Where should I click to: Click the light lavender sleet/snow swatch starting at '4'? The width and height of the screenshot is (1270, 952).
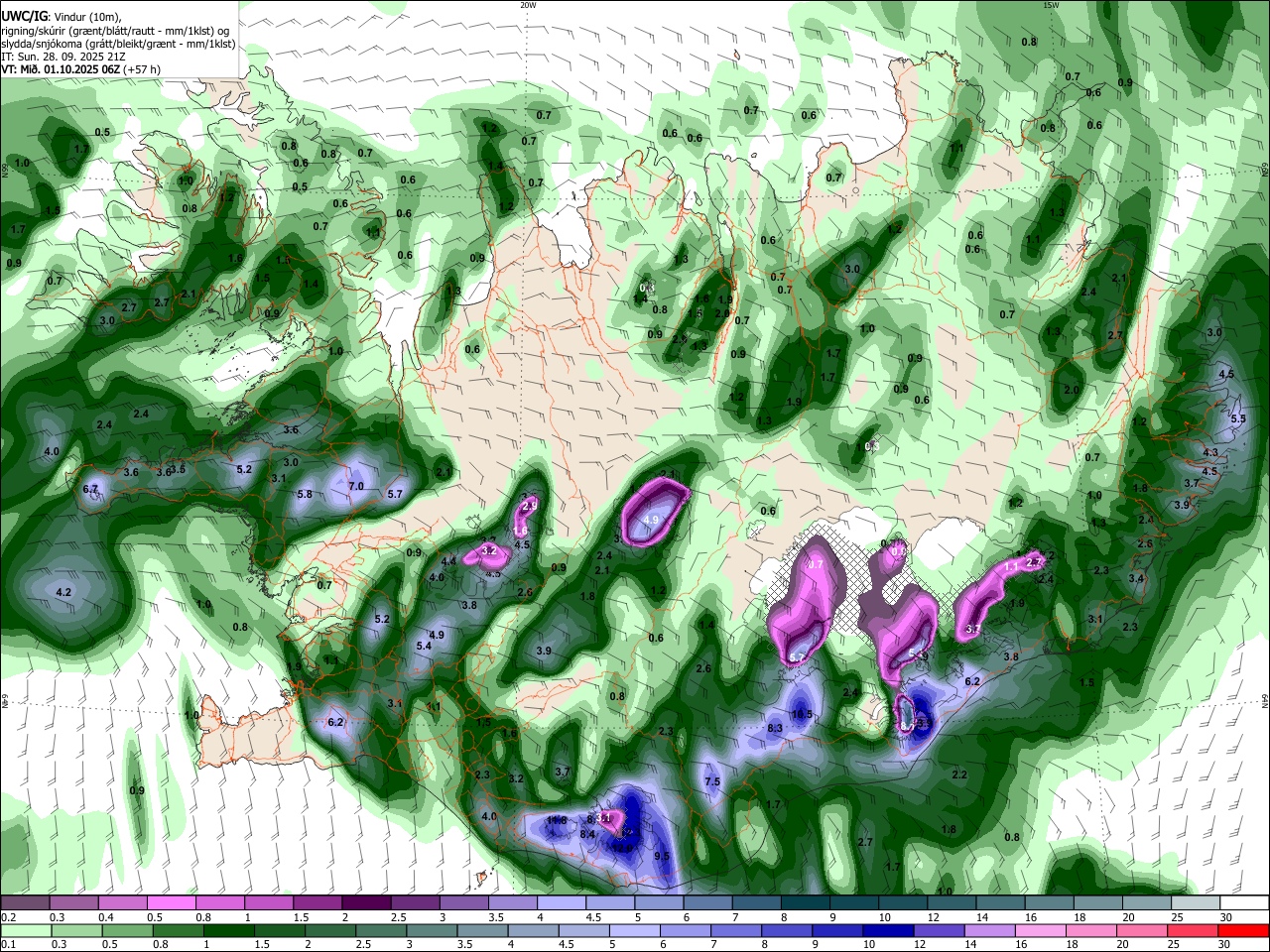(561, 903)
